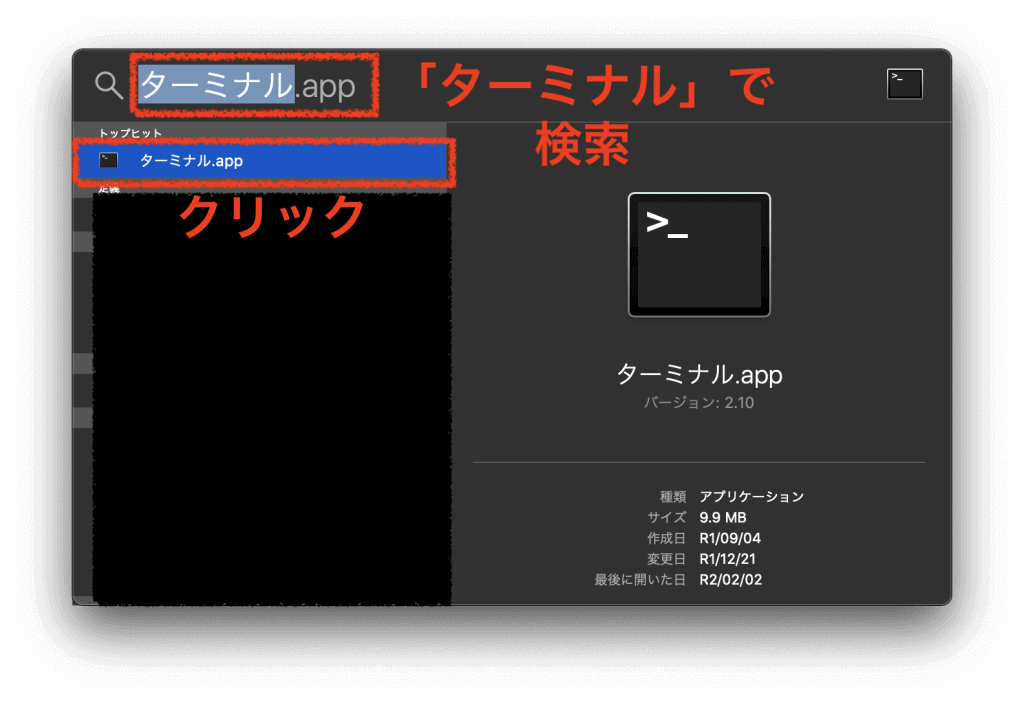Click the Spotlight magnifying glass icon
Image resolution: width=1024 pixels, height=701 pixels.
108,86
